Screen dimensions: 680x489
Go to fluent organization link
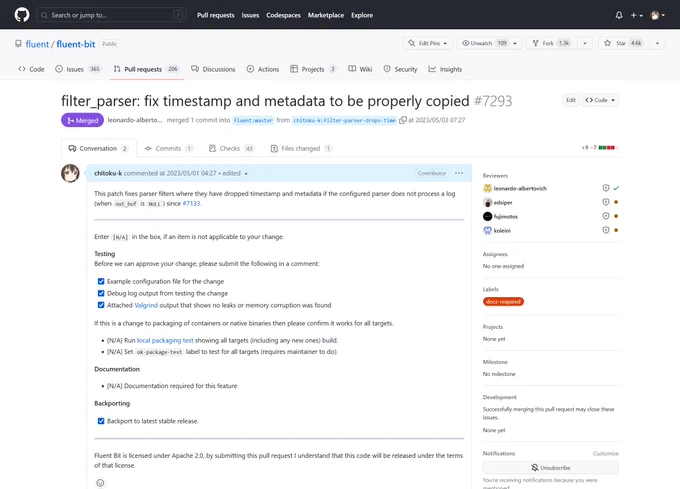(x=37, y=44)
